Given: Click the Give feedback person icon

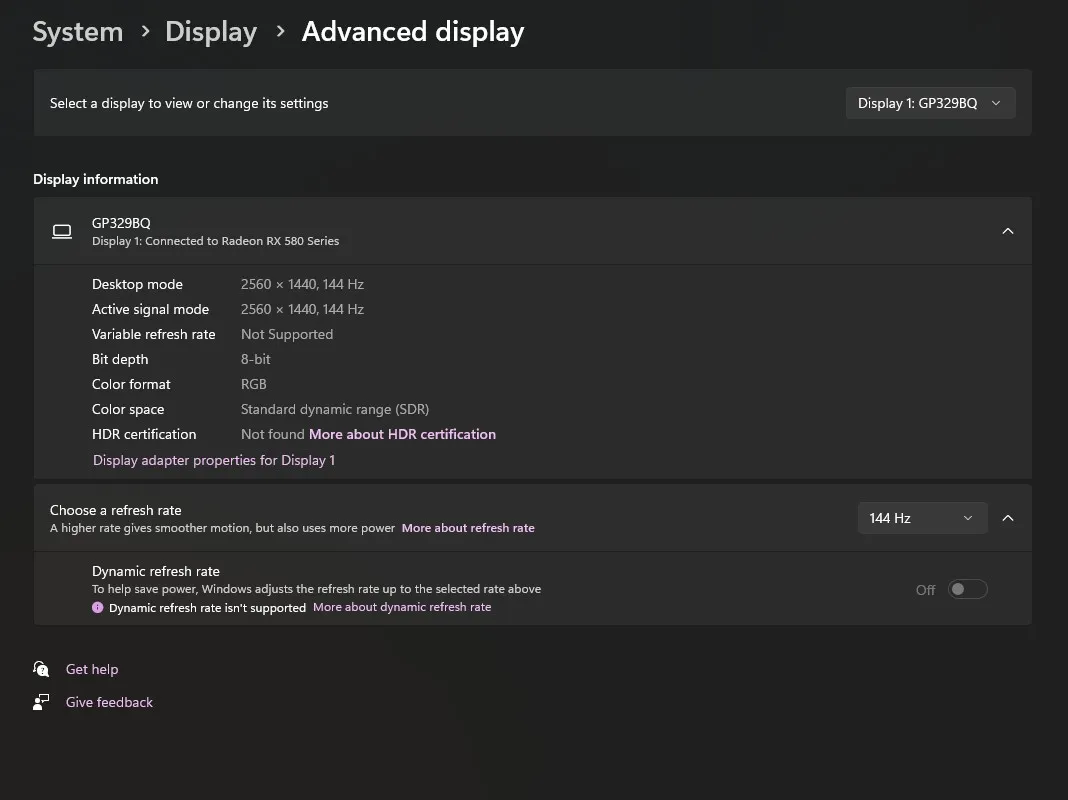Looking at the screenshot, I should click(x=41, y=702).
